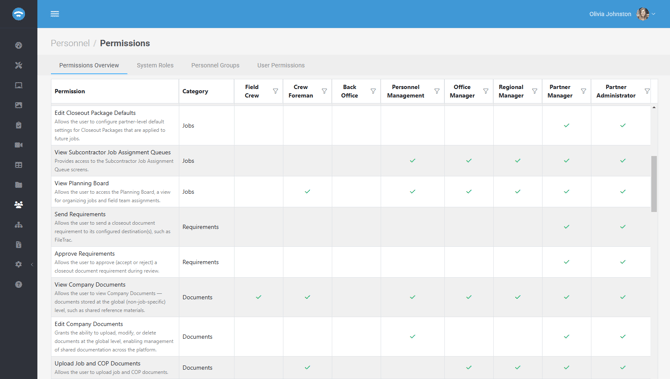The width and height of the screenshot is (670, 379).
Task: Click the Field Crew column header label
Action: tap(252, 91)
